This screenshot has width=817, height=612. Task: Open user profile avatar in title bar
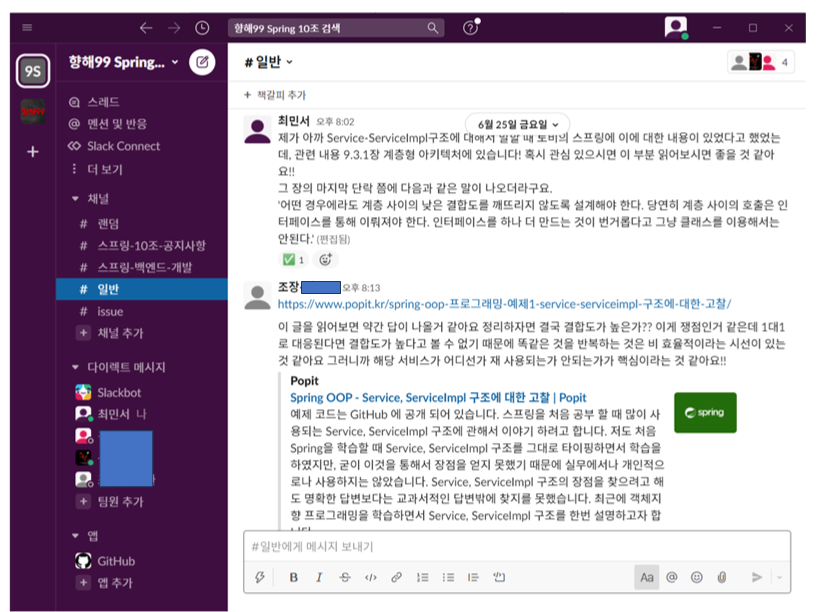[x=676, y=27]
